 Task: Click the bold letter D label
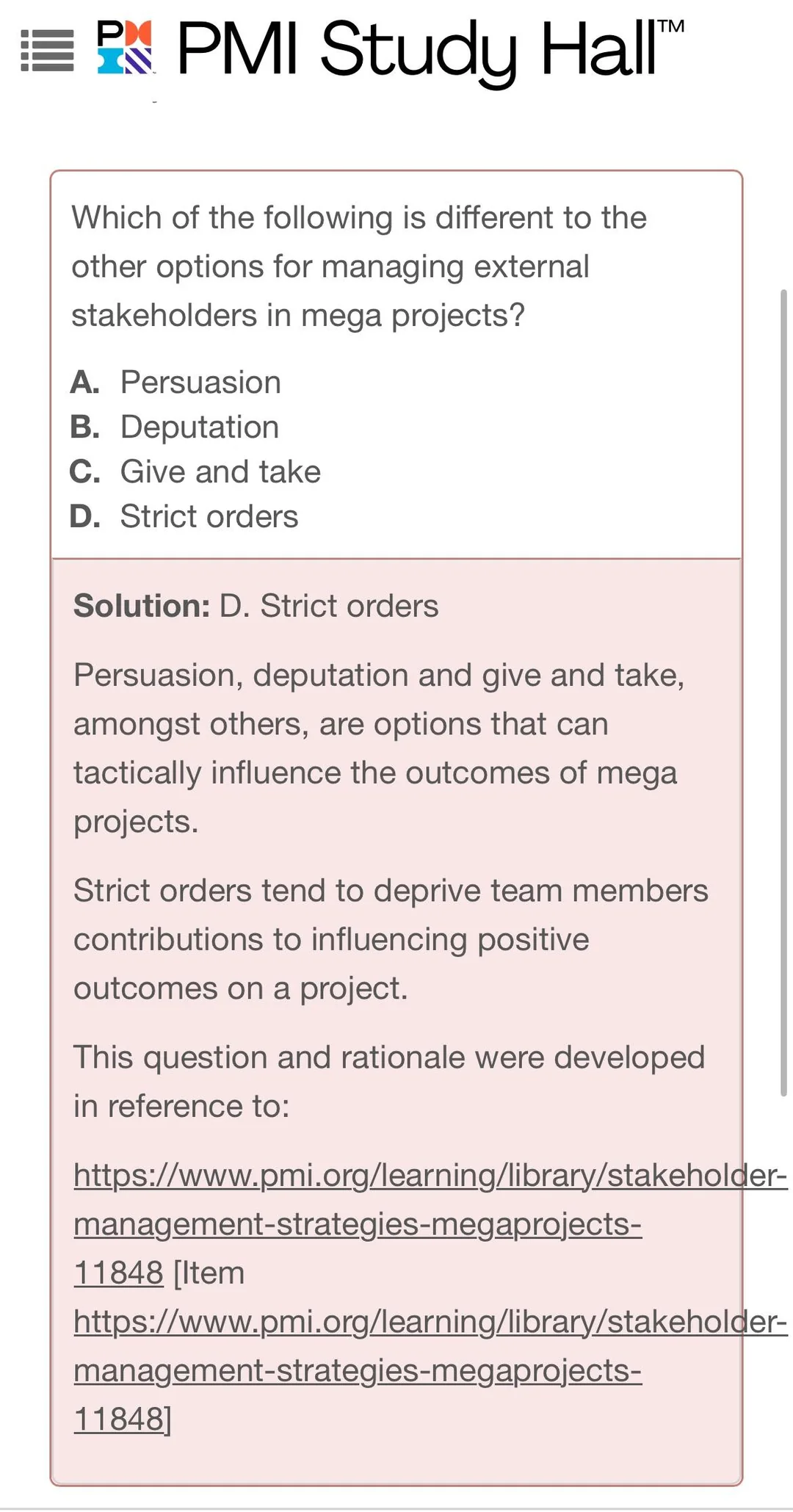84,517
